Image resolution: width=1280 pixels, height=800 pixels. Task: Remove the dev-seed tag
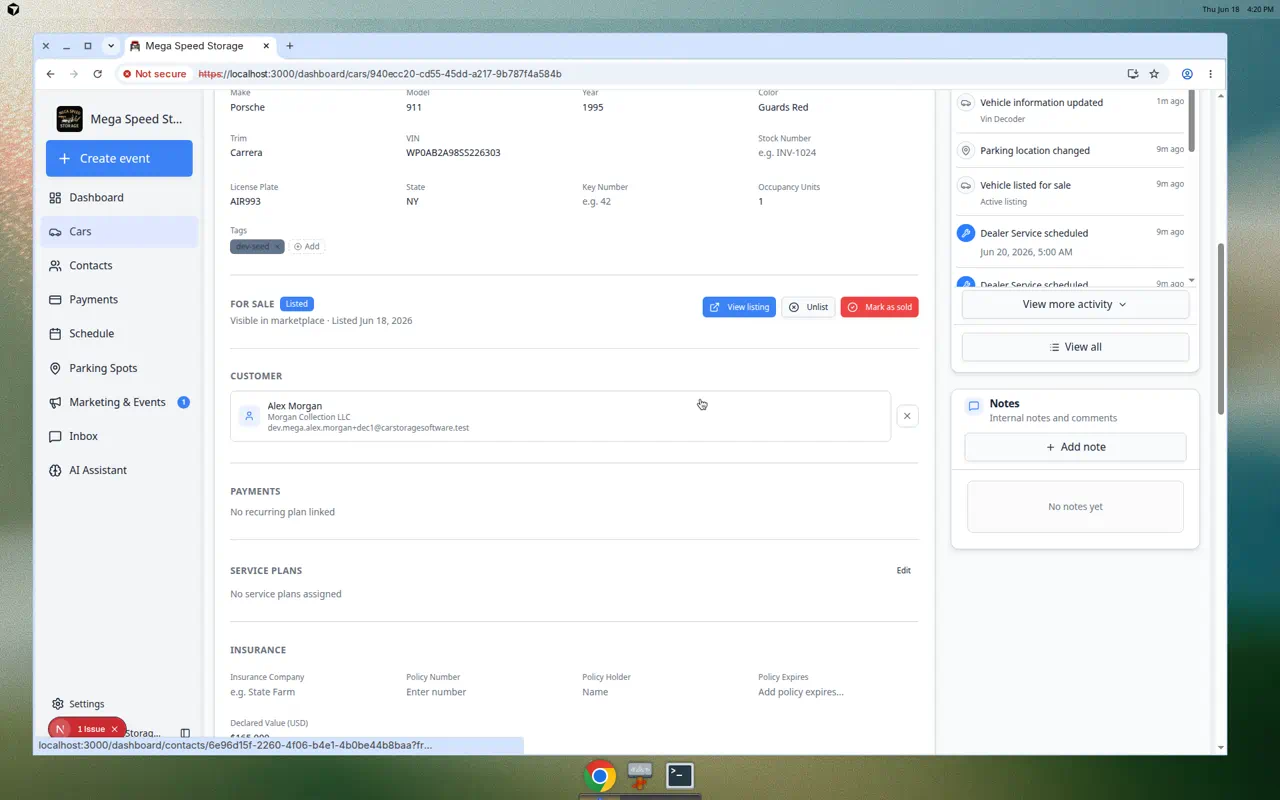[278, 246]
